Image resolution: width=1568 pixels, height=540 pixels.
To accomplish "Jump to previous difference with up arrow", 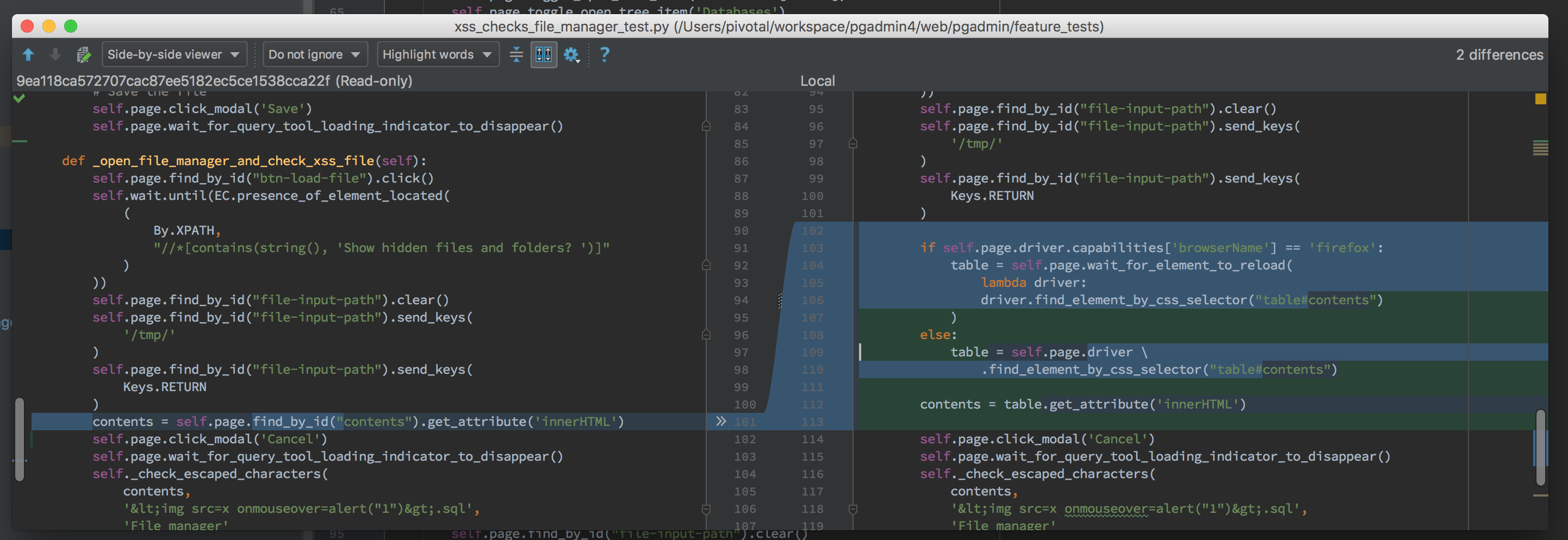I will [x=28, y=55].
